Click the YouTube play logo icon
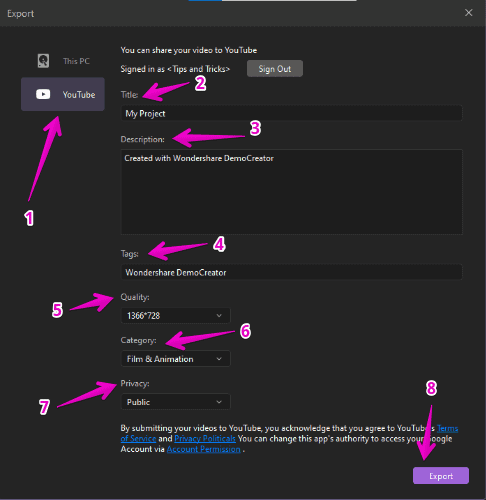This screenshot has height=500, width=486. pyautogui.click(x=43, y=94)
